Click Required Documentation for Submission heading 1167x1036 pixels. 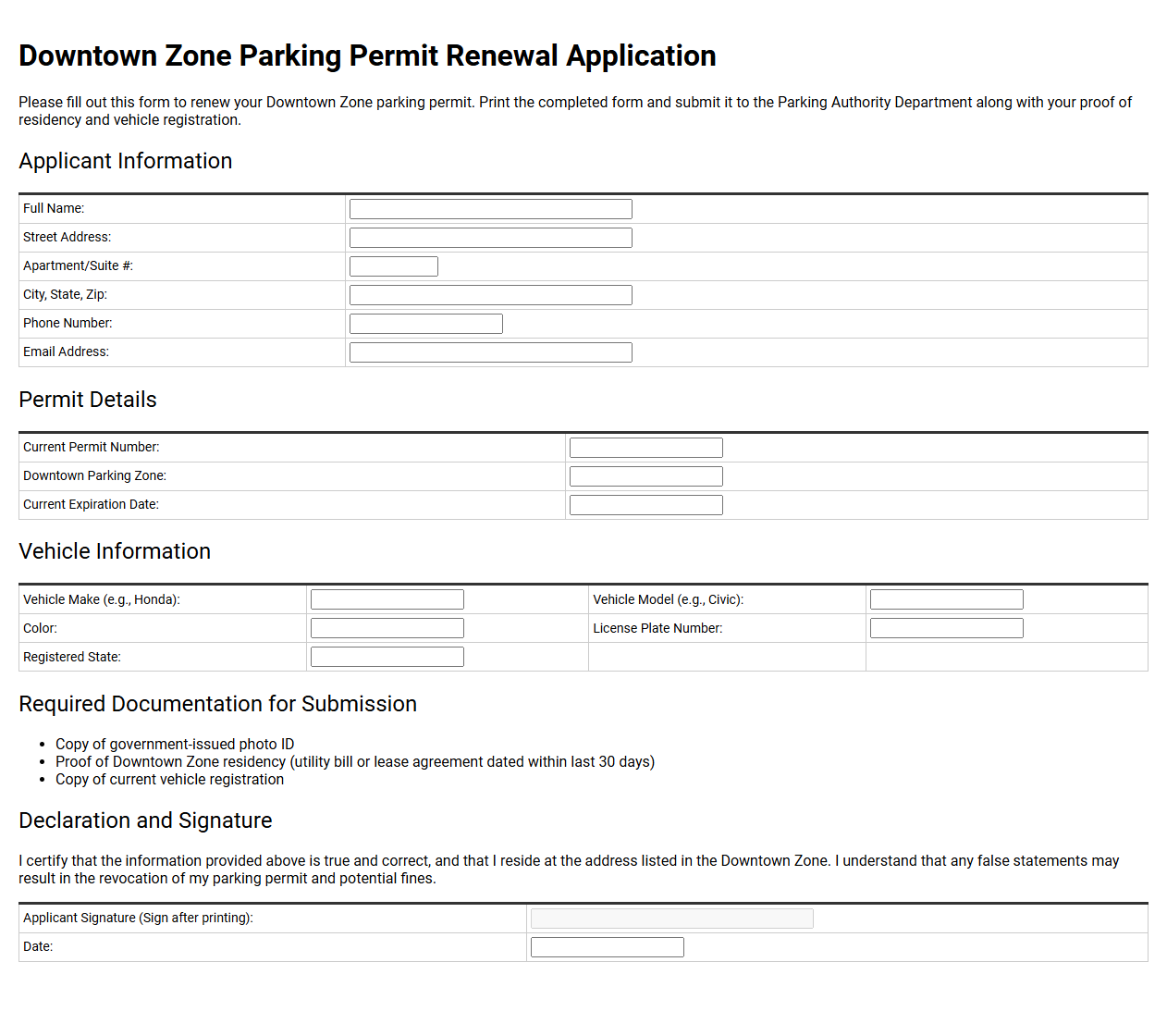point(218,705)
